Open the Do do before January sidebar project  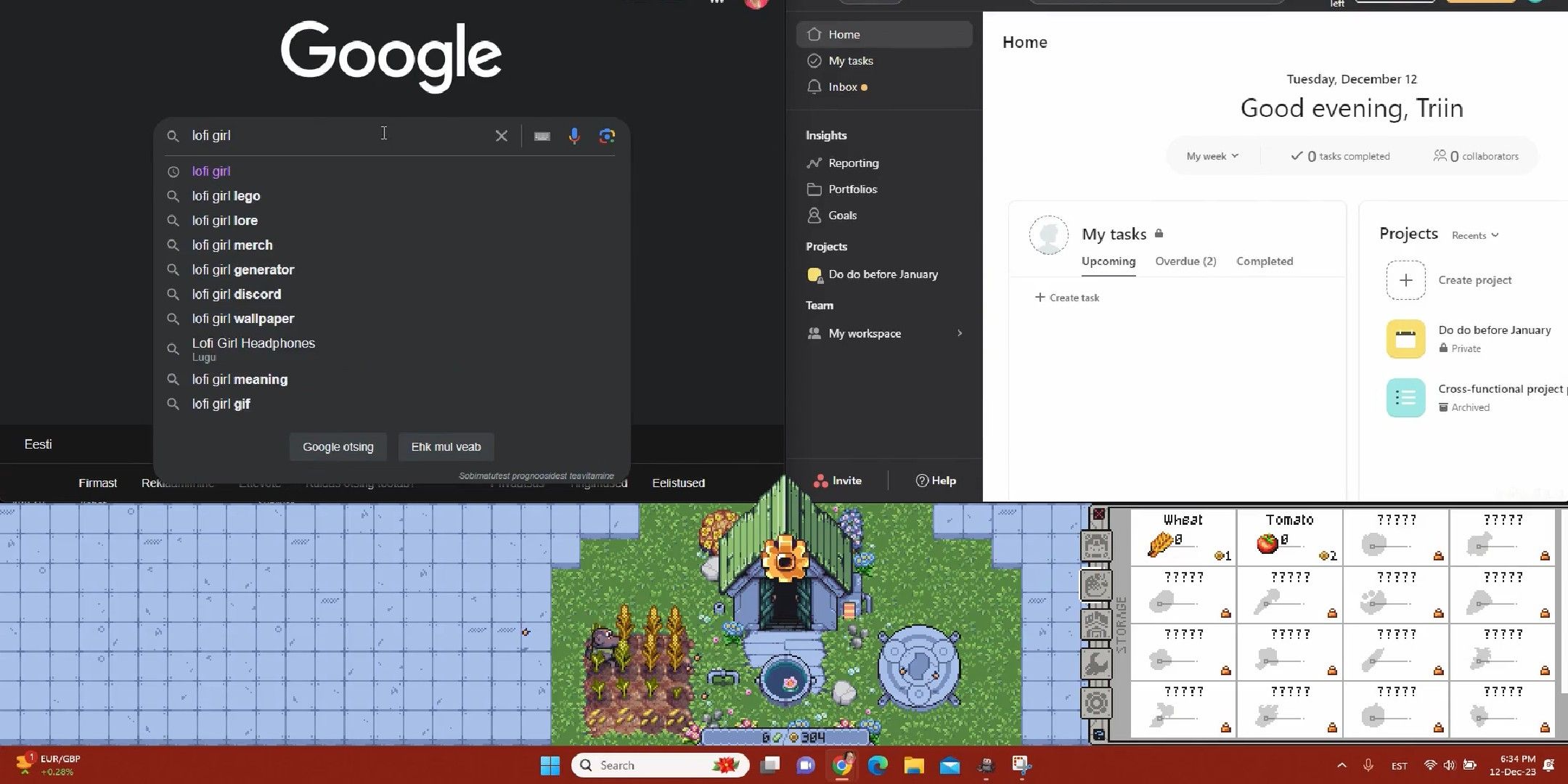pyautogui.click(x=884, y=274)
